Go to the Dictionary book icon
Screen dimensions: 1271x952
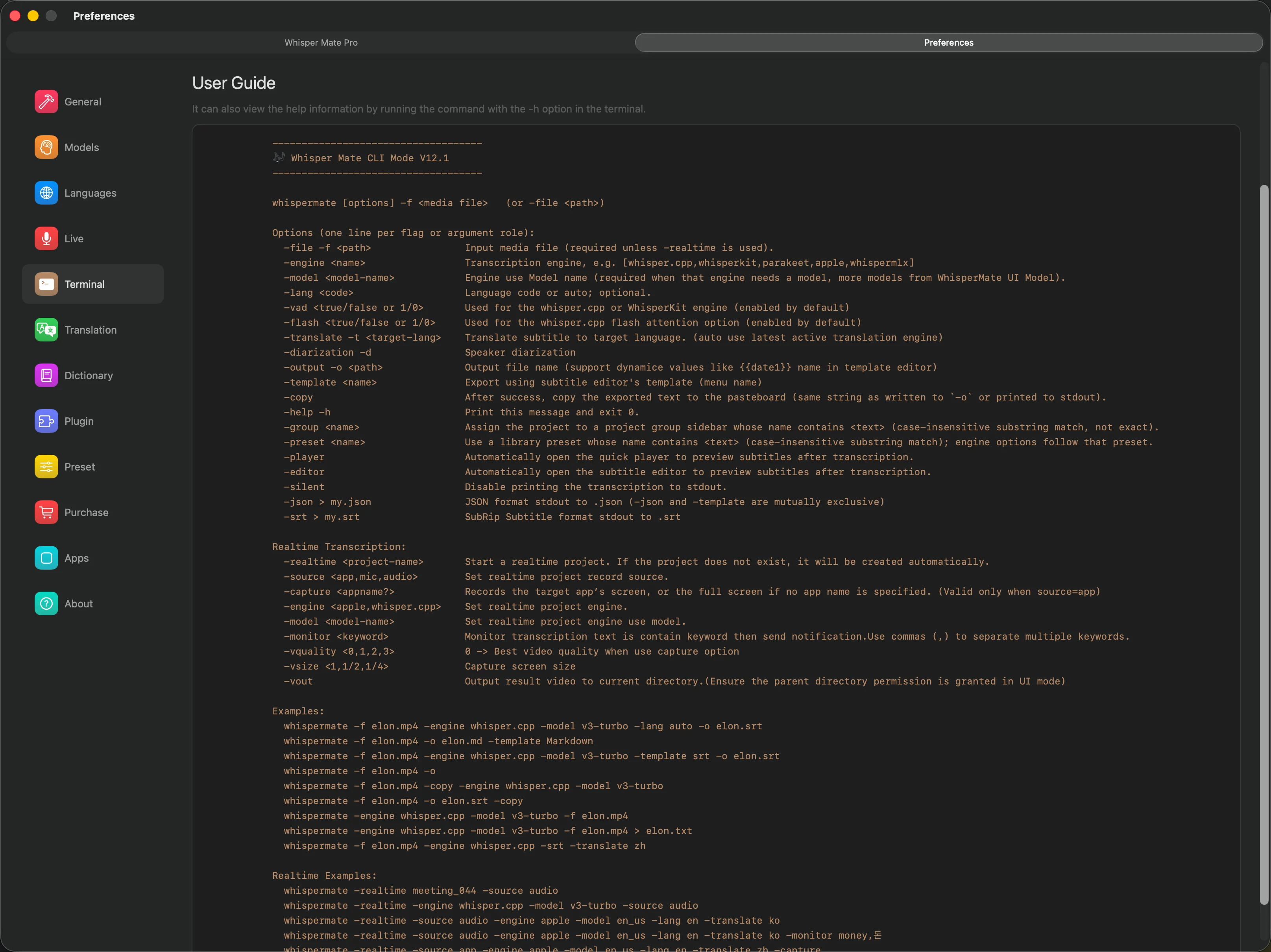click(x=46, y=376)
